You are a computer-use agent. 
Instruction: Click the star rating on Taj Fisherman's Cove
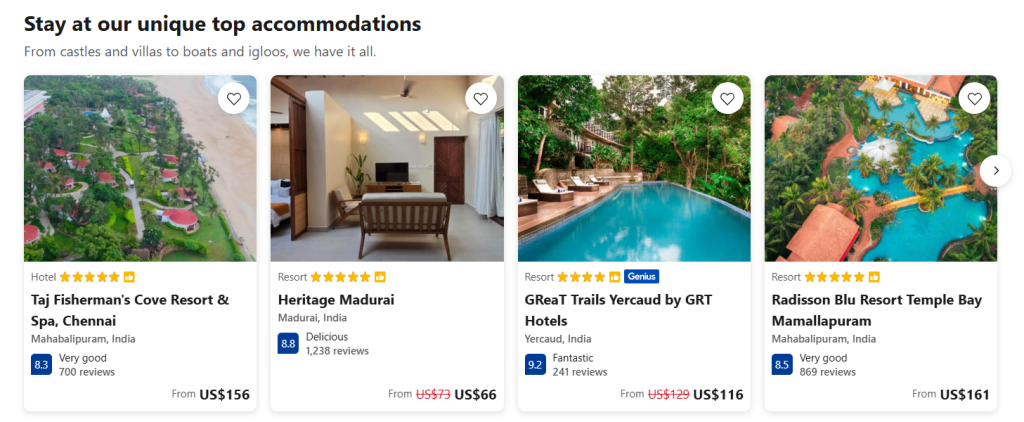[89, 277]
